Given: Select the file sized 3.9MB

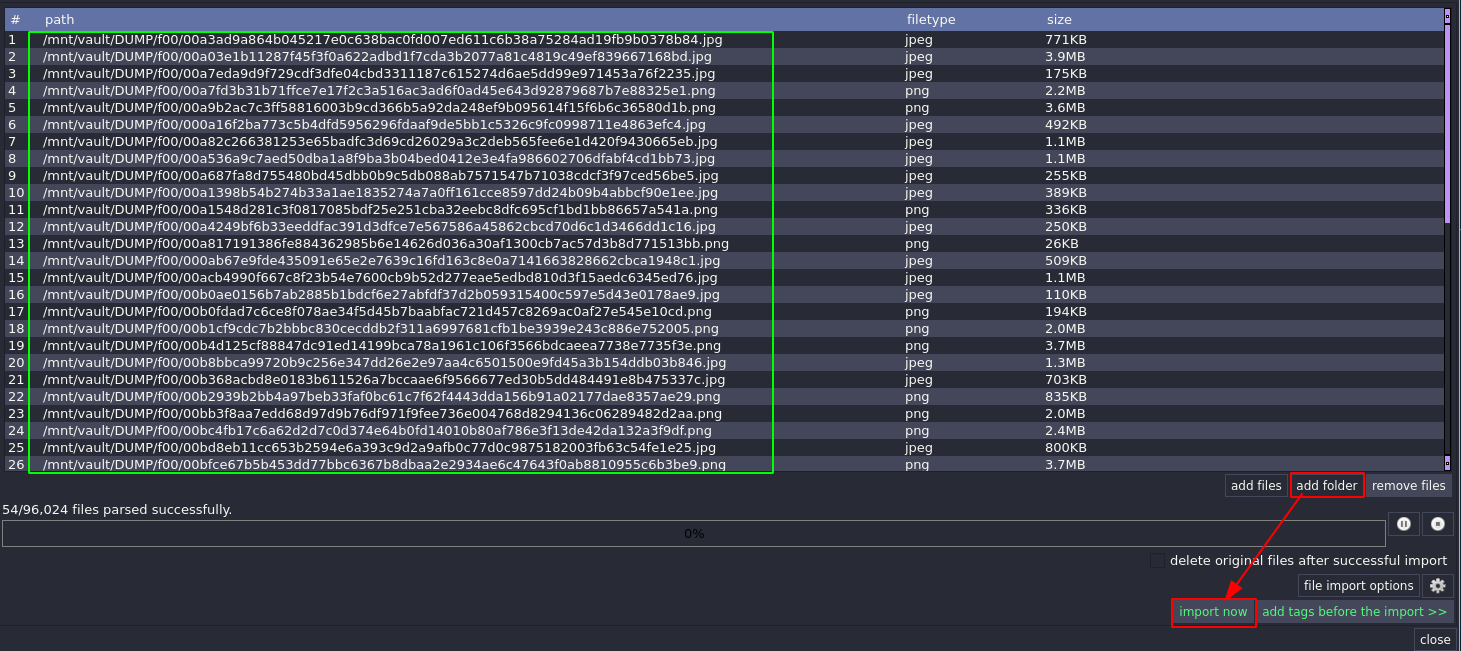Looking at the screenshot, I should [723, 57].
